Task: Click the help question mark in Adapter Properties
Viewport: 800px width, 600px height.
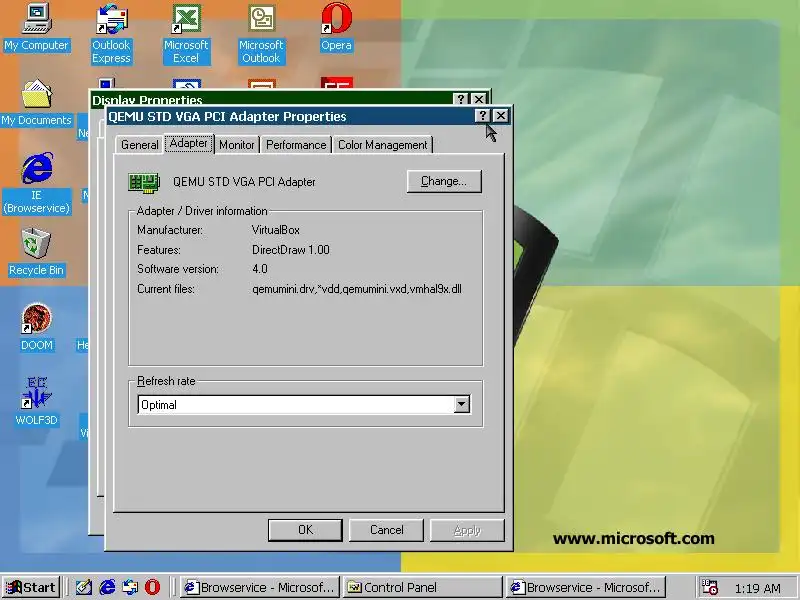Action: [482, 116]
